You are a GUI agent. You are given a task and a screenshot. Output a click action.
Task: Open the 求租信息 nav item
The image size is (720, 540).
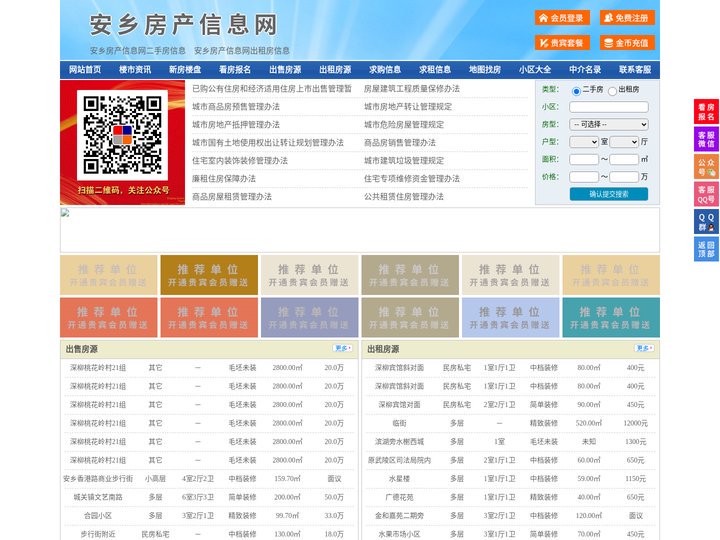point(435,70)
